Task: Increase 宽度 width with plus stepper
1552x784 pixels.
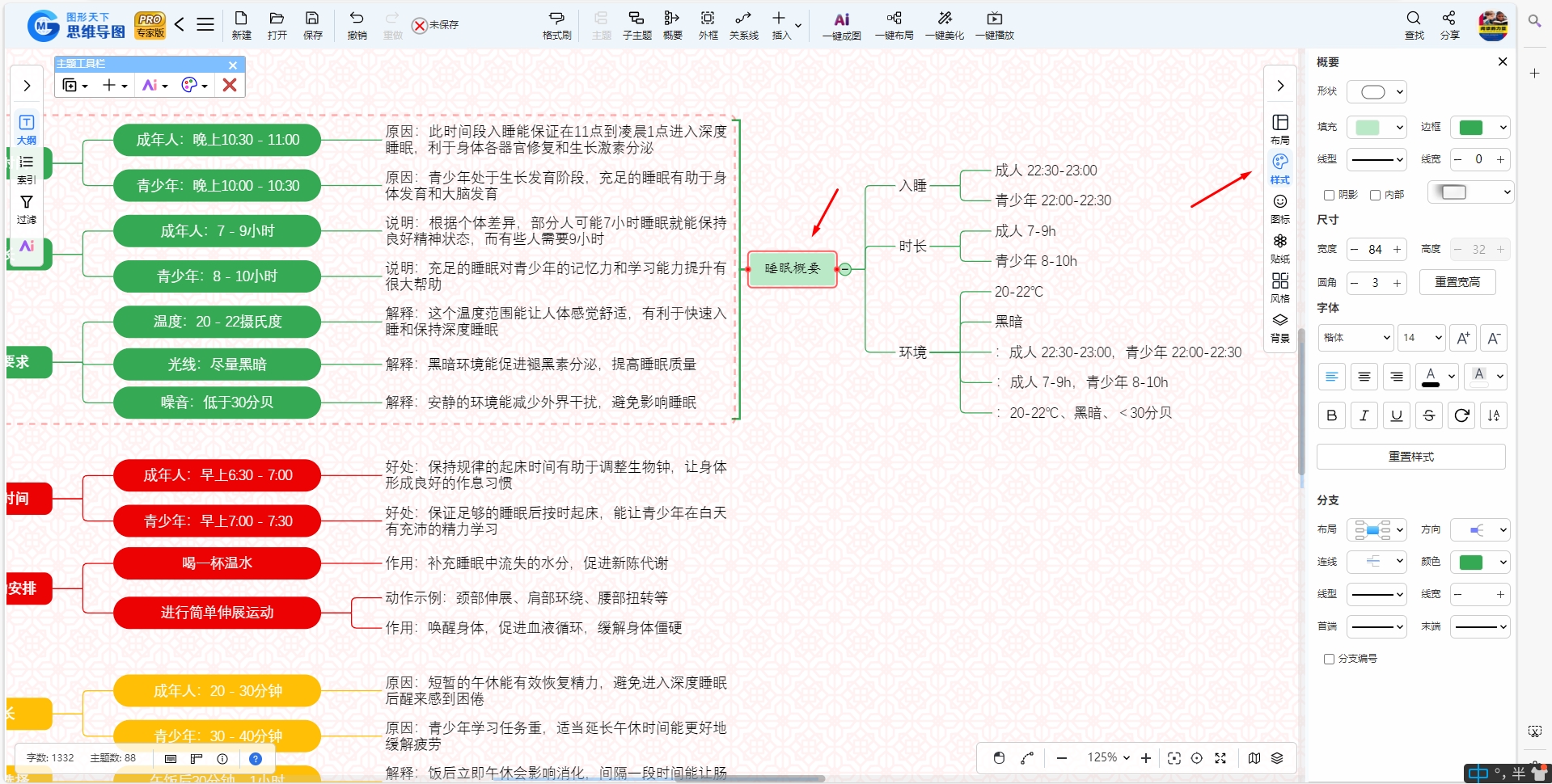Action: pos(1397,250)
